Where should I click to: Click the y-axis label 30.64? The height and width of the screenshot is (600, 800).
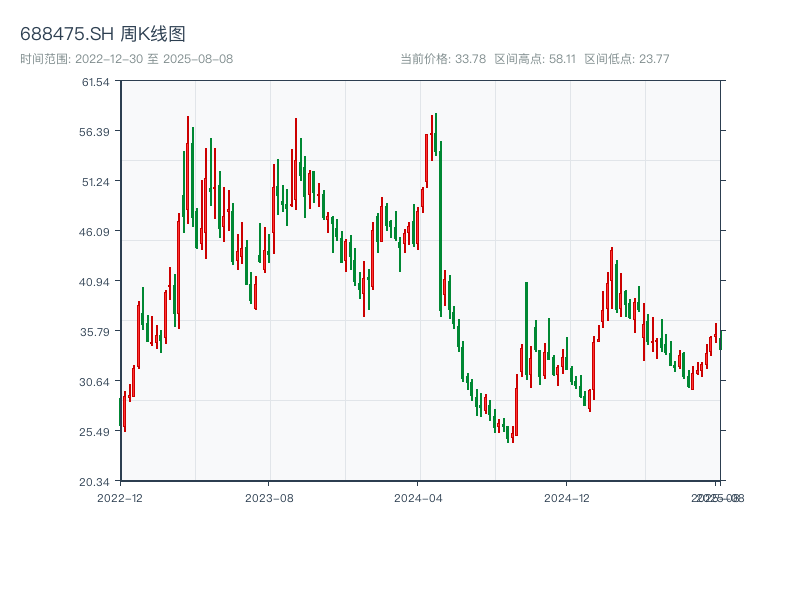[94, 382]
